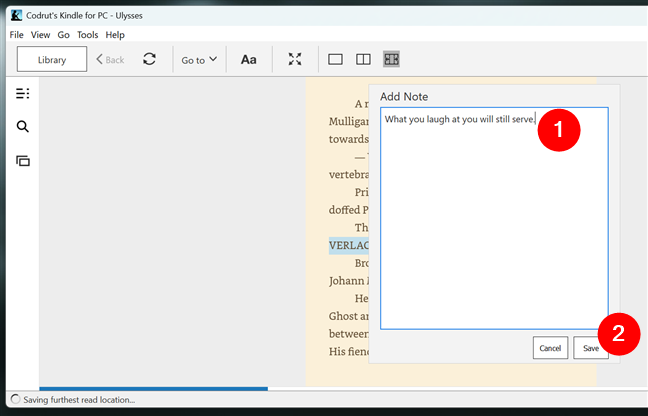The image size is (648, 416).
Task: Open the Tools menu
Action: pyautogui.click(x=87, y=34)
